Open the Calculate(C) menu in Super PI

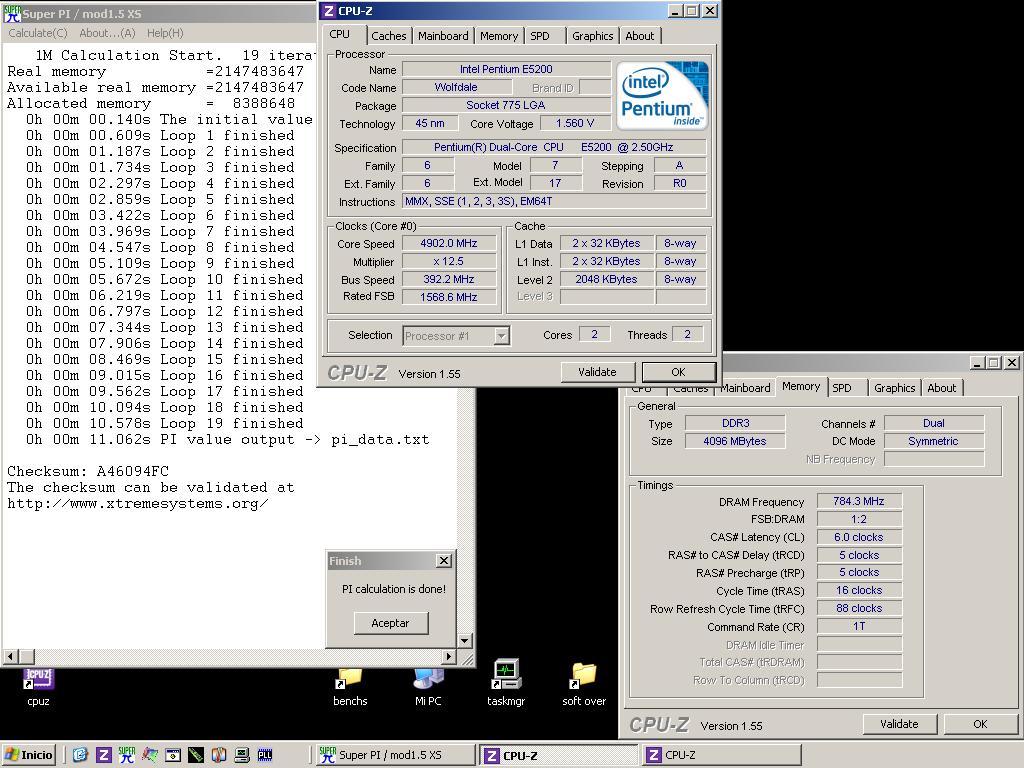pyautogui.click(x=37, y=33)
